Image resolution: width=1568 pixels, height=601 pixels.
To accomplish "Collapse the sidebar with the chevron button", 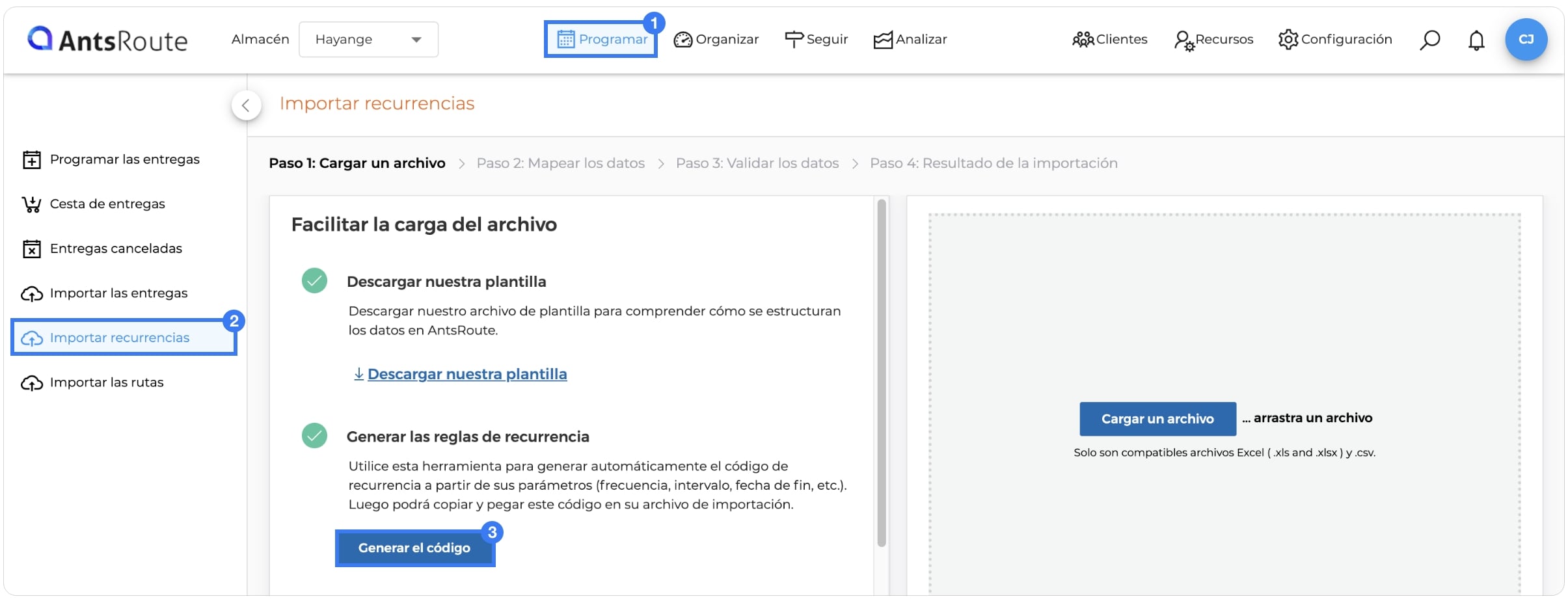I will 246,105.
